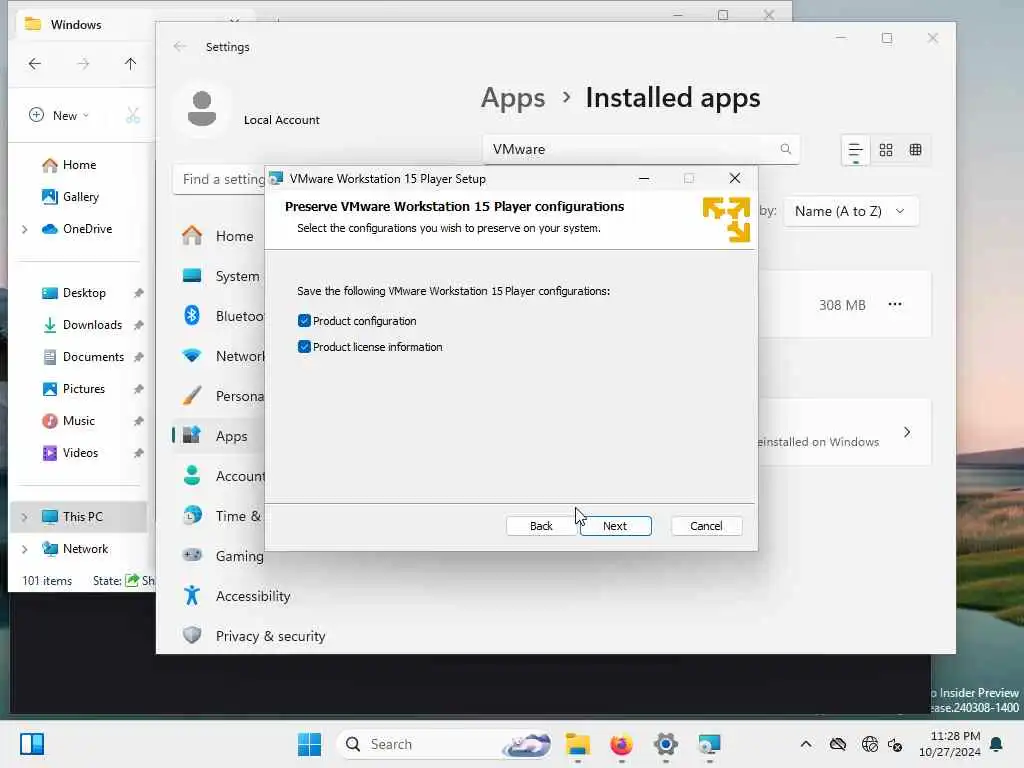Open Personalization brush icon in Settings
Viewport: 1024px width, 768px height.
coord(191,396)
